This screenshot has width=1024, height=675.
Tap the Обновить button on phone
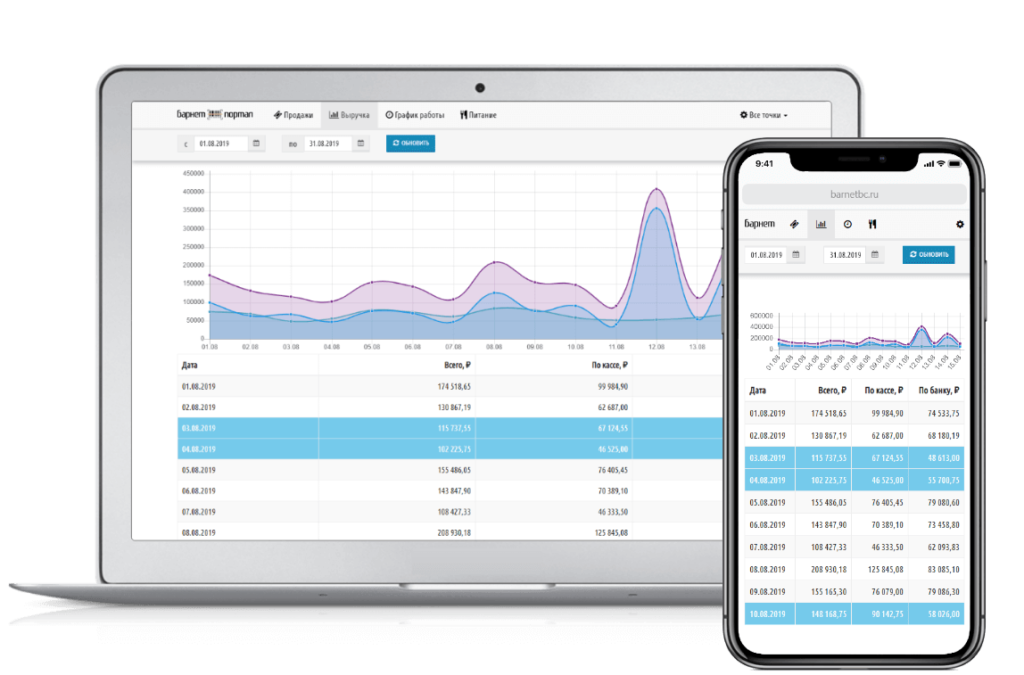(928, 255)
